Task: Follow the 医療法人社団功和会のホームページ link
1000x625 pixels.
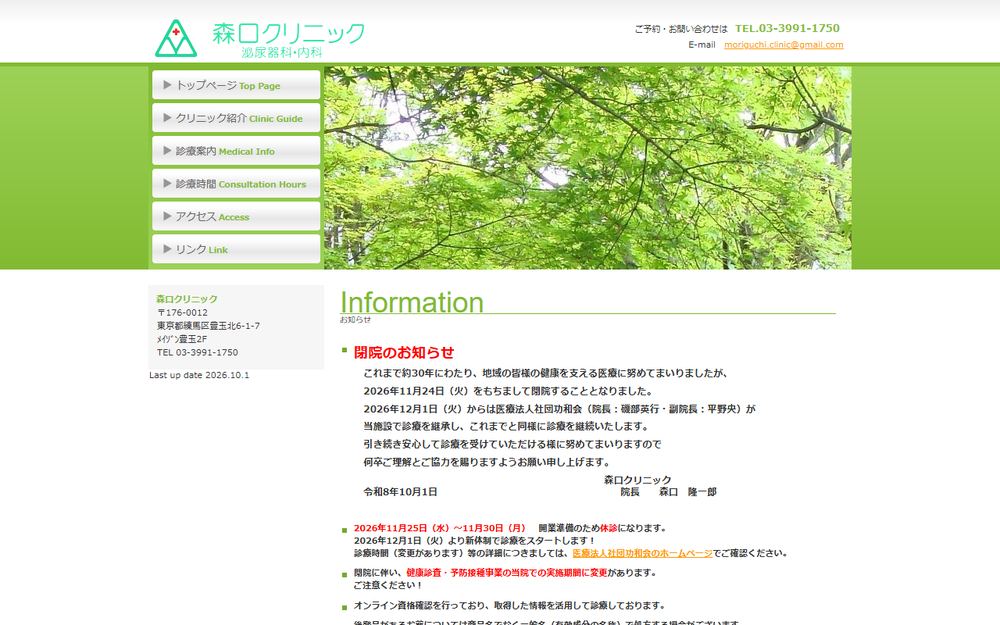Action: [x=642, y=553]
